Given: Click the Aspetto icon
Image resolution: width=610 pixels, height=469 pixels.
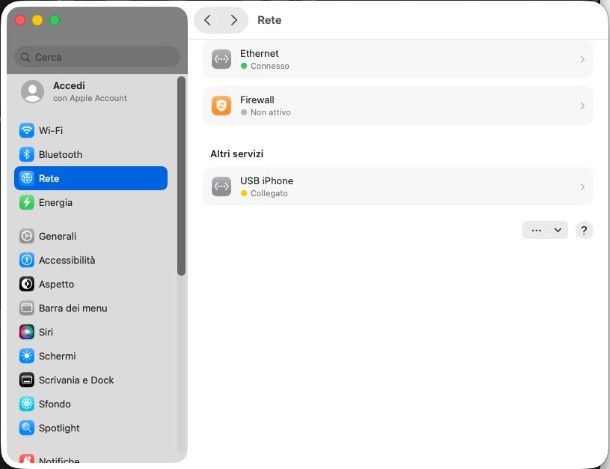Looking at the screenshot, I should click(26, 284).
